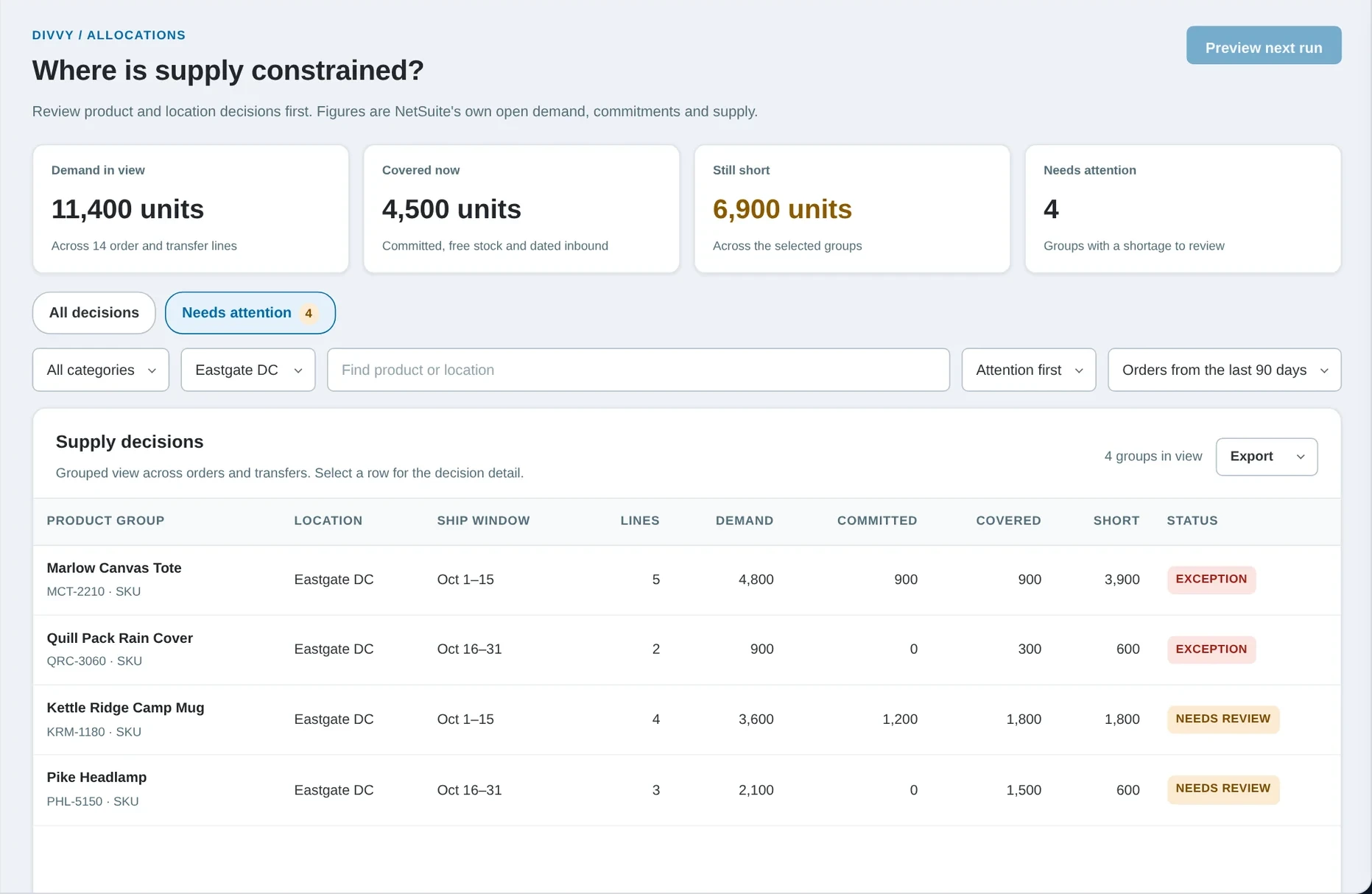Click the Preview next run button
The width and height of the screenshot is (1372, 894).
(x=1263, y=46)
